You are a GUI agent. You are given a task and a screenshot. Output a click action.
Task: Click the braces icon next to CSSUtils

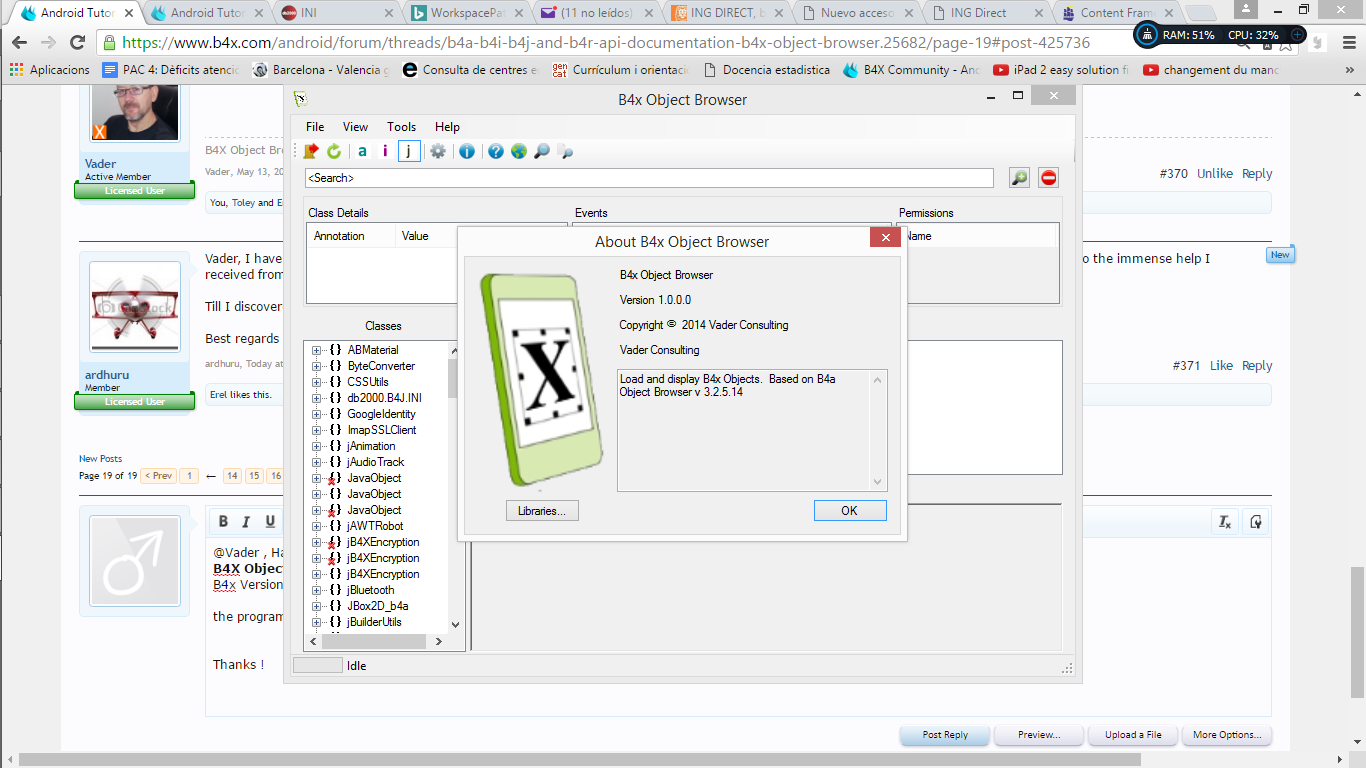coord(336,382)
